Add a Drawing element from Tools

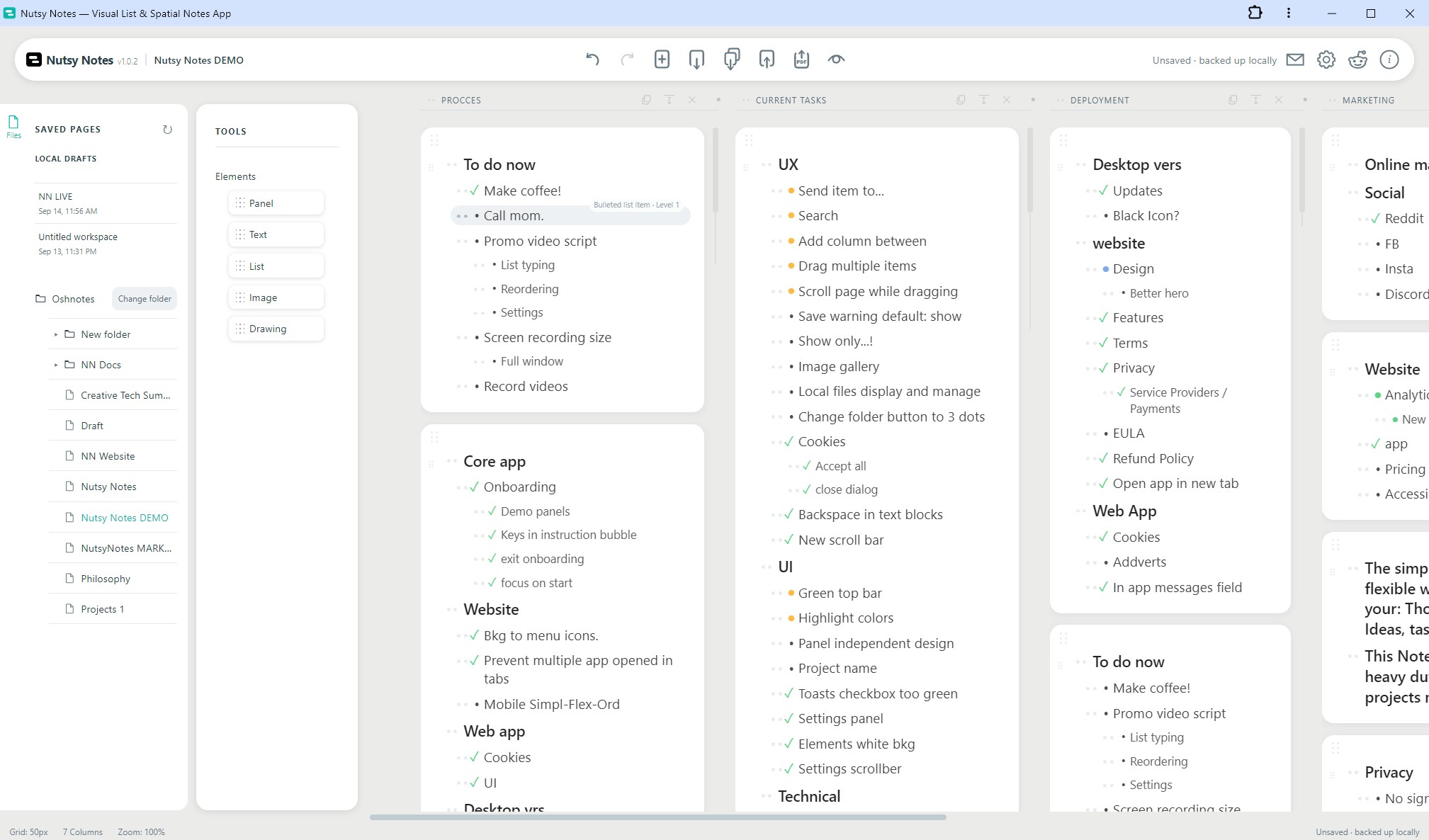[276, 329]
